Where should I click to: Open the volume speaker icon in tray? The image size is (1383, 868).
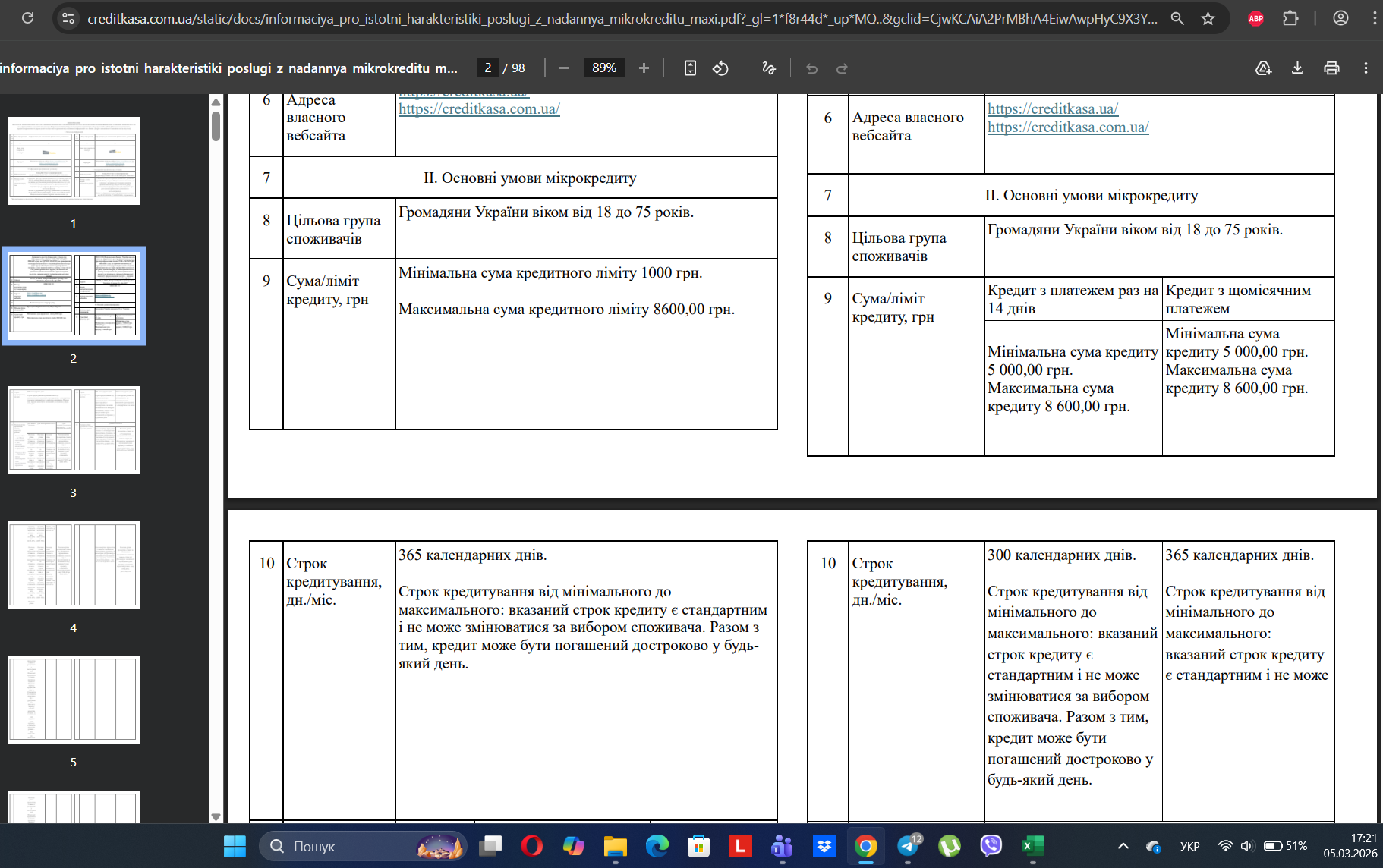1246,846
